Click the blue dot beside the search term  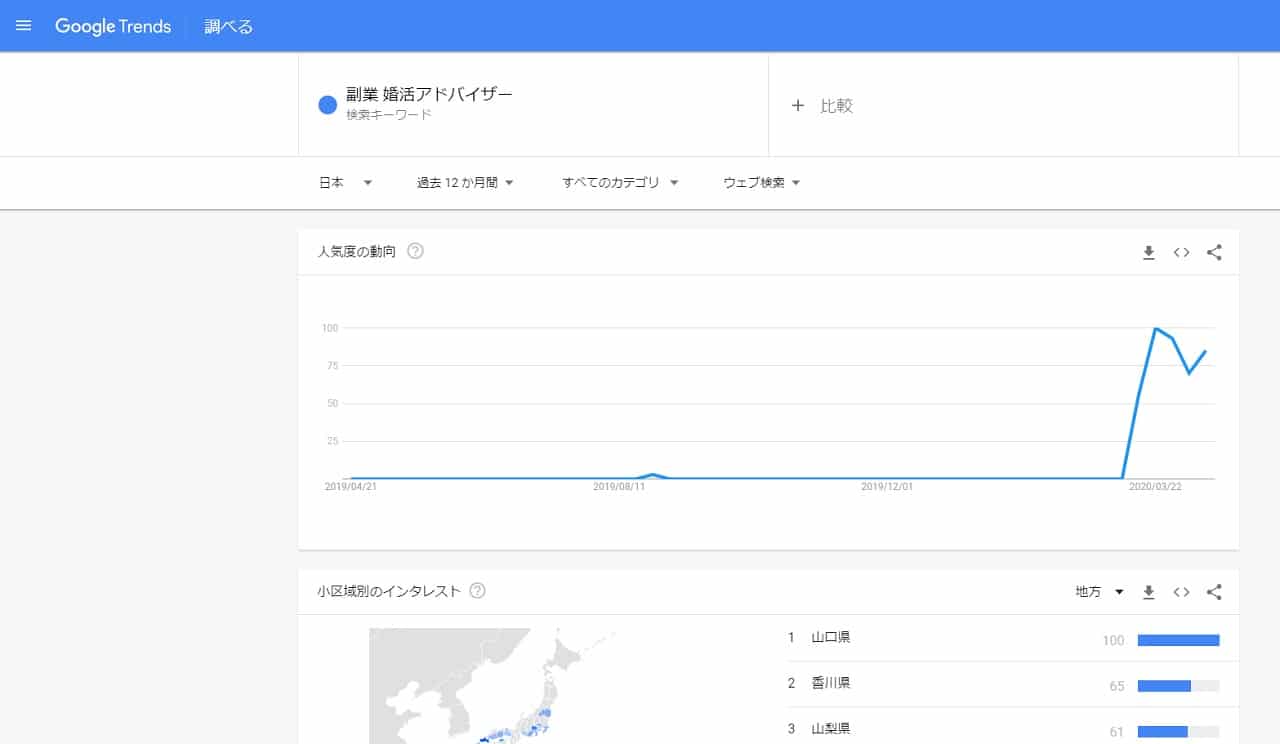pyautogui.click(x=327, y=105)
